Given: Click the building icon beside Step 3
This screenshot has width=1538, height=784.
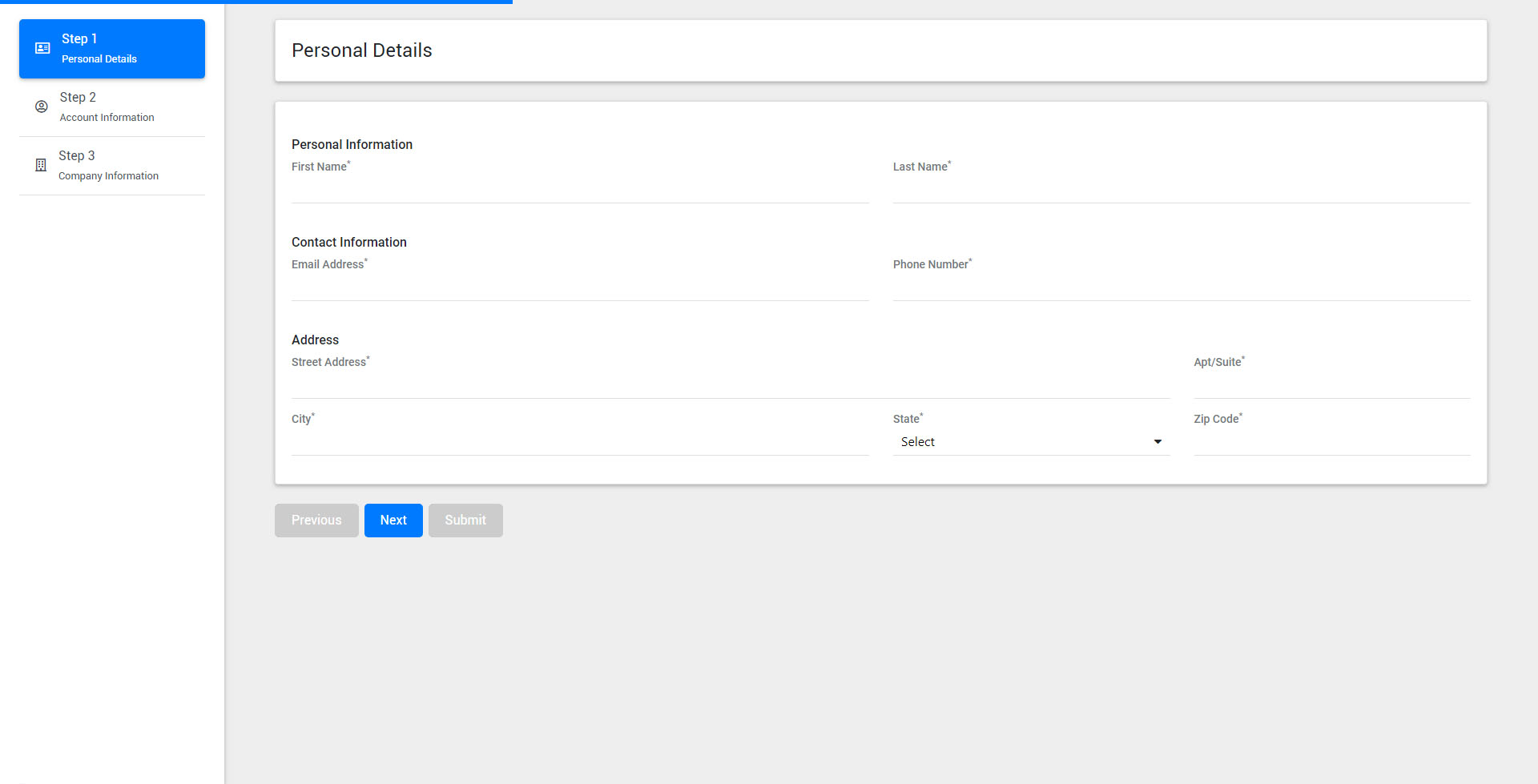Looking at the screenshot, I should 41,165.
